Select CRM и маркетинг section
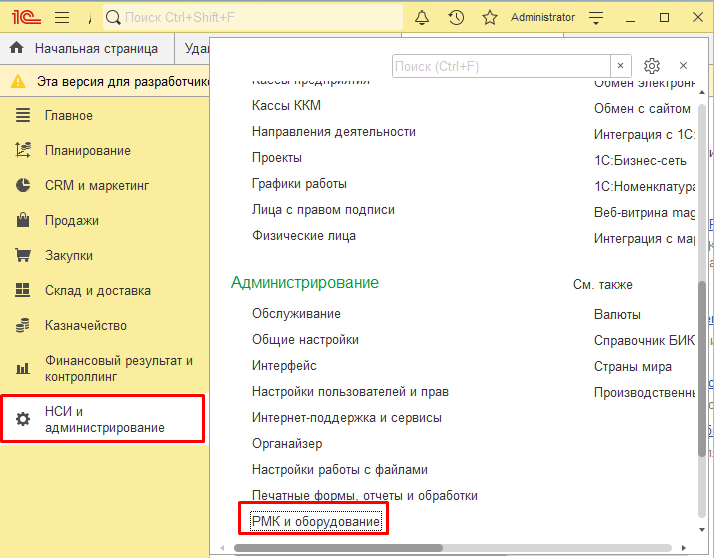The height and width of the screenshot is (558, 714). pos(97,185)
